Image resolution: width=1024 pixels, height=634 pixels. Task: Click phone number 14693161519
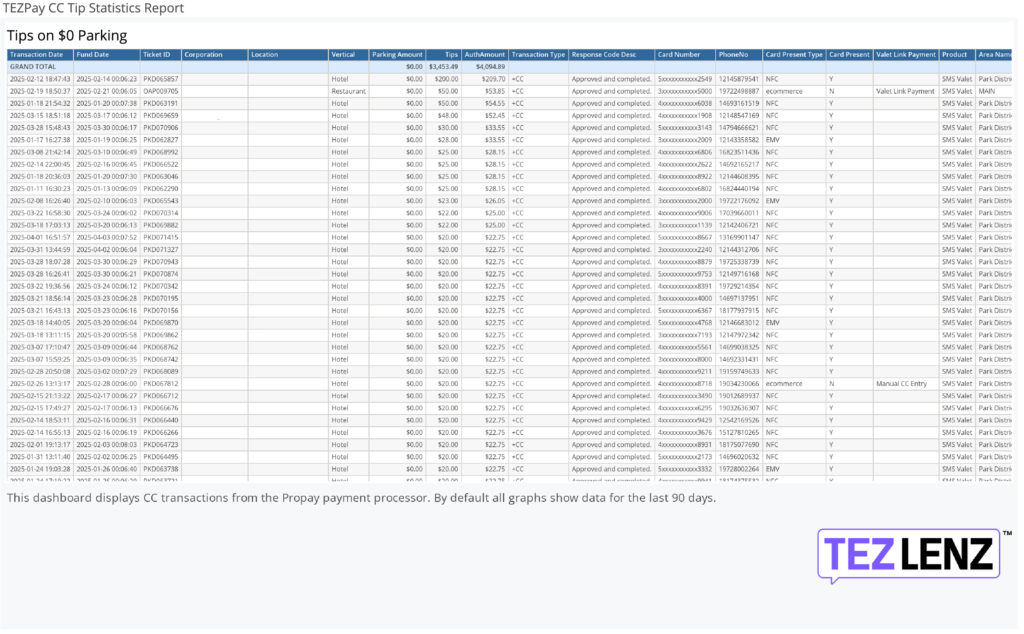point(739,103)
